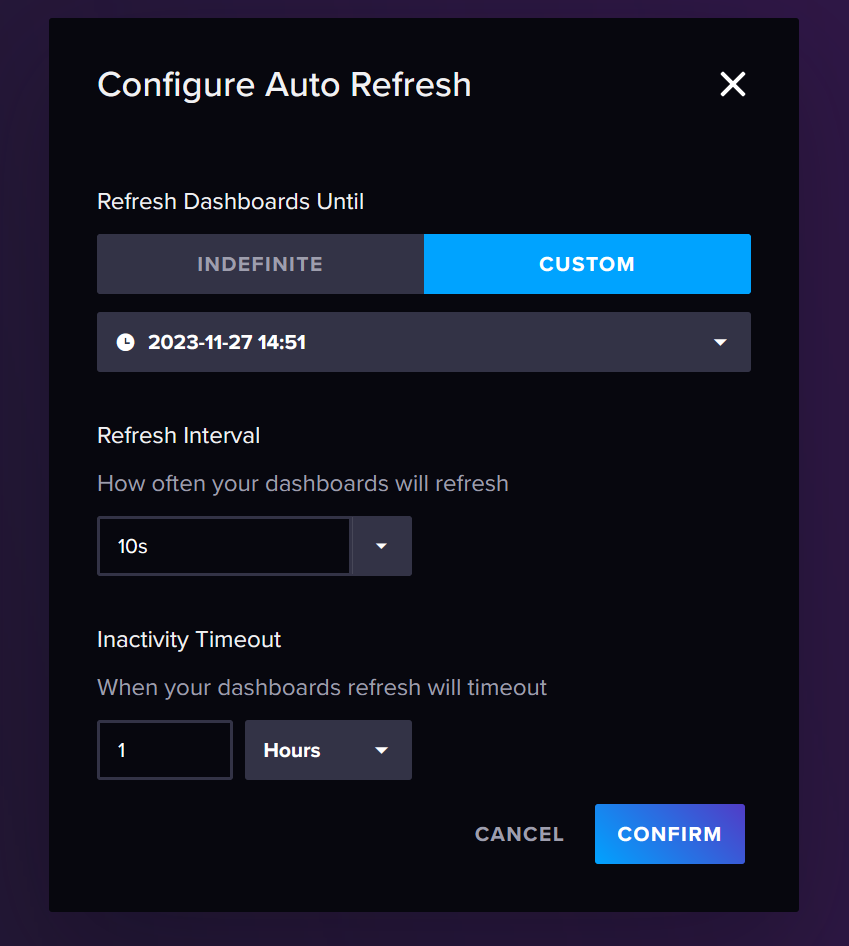The height and width of the screenshot is (946, 849).
Task: Click the Refresh Dashboards Until label
Action: pos(231,202)
